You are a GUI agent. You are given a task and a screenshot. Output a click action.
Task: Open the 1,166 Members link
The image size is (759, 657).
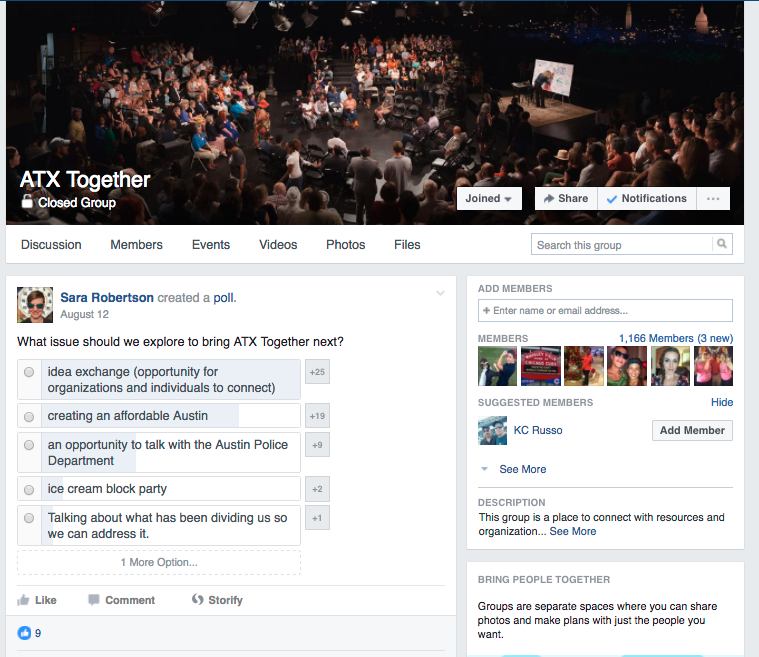(676, 338)
